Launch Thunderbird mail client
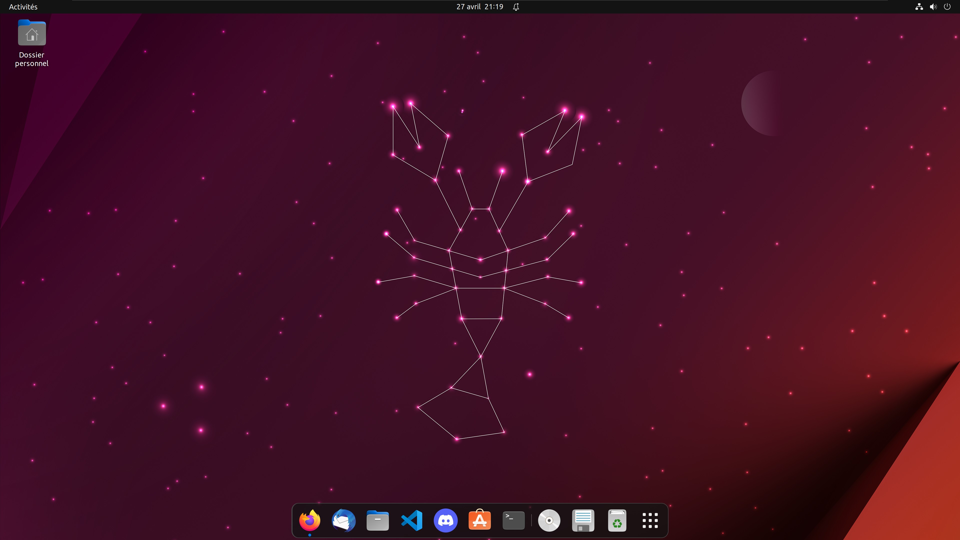This screenshot has width=960, height=540. pos(343,520)
